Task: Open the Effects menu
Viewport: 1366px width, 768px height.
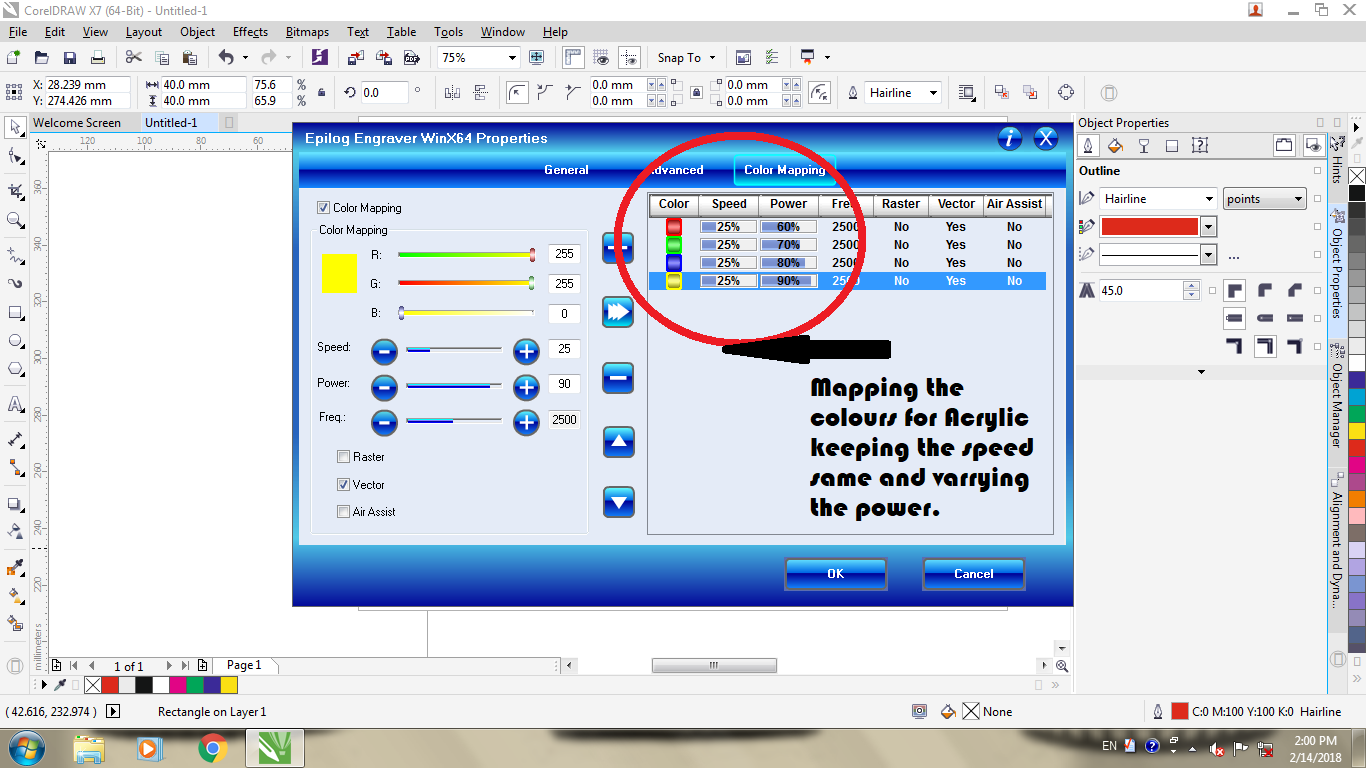Action: (x=250, y=32)
